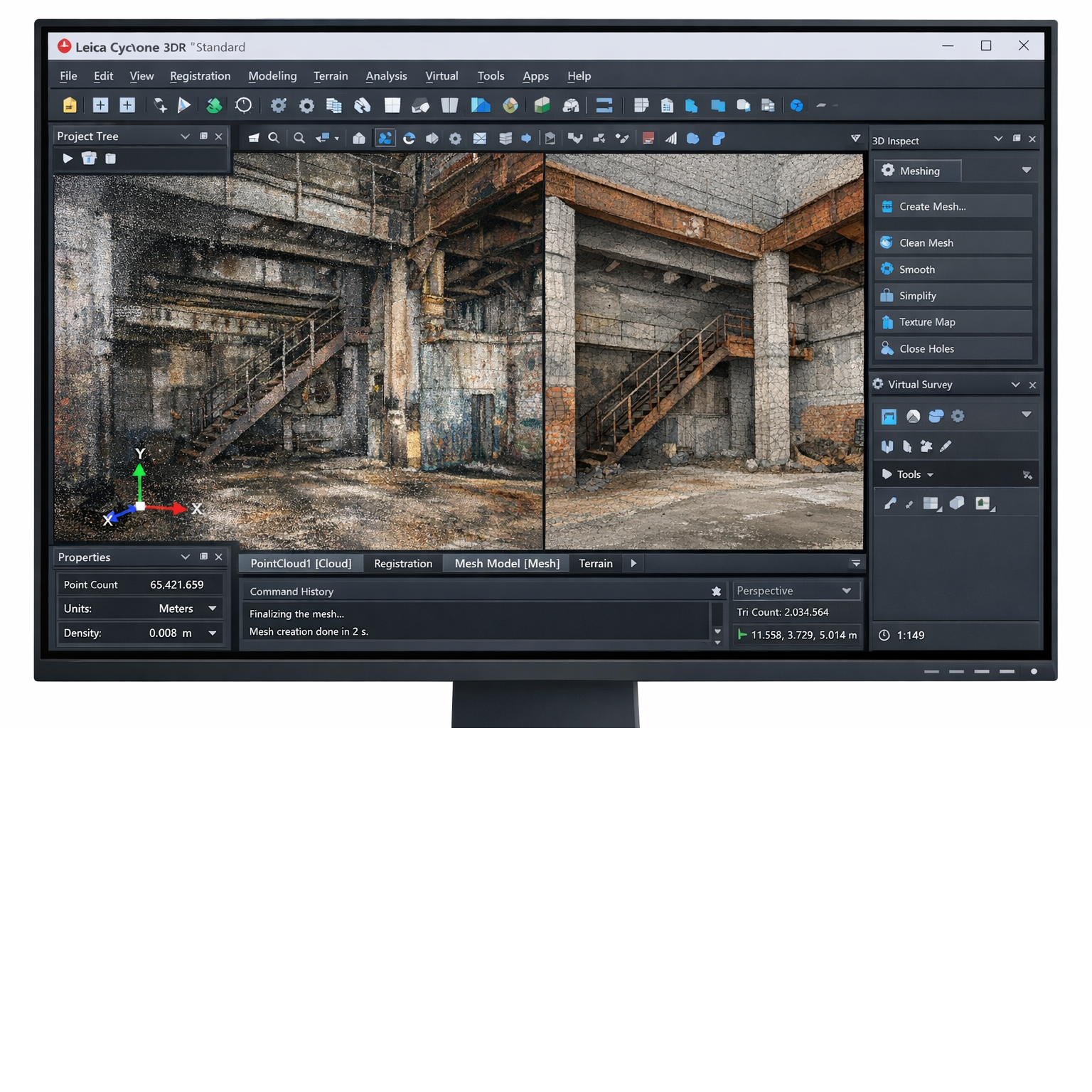Open the Units dropdown showing Meters
The image size is (1092, 1092).
click(212, 609)
